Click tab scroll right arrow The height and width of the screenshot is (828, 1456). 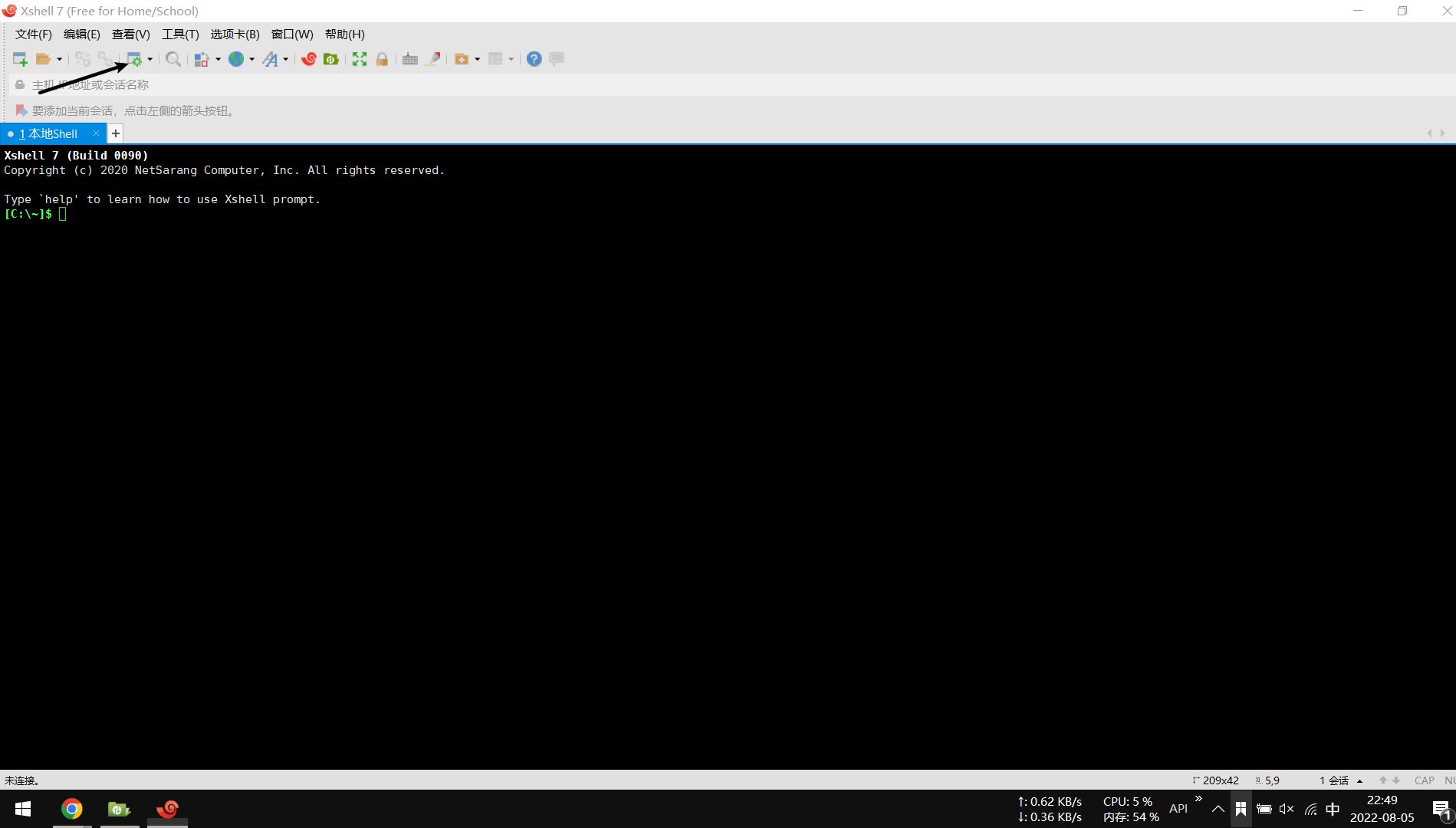[x=1443, y=133]
